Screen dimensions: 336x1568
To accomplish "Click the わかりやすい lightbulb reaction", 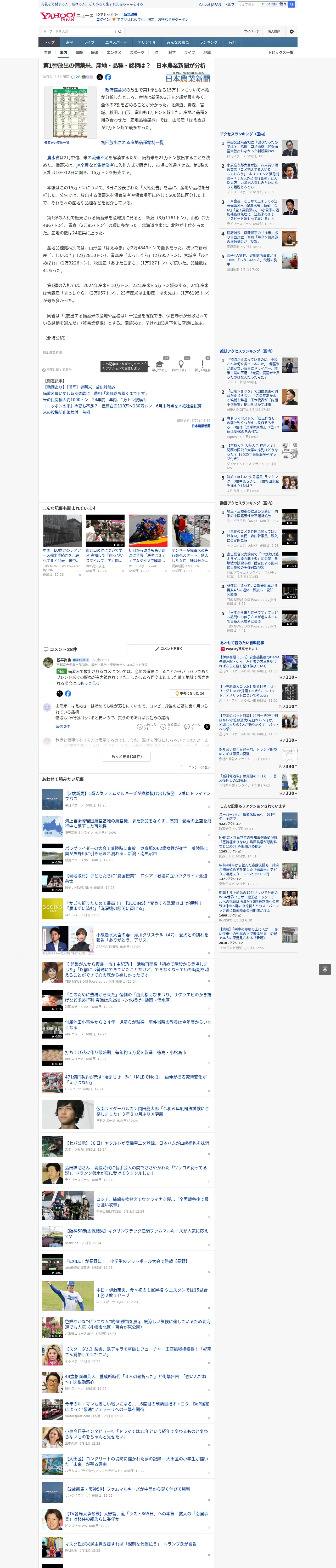I will click(181, 365).
